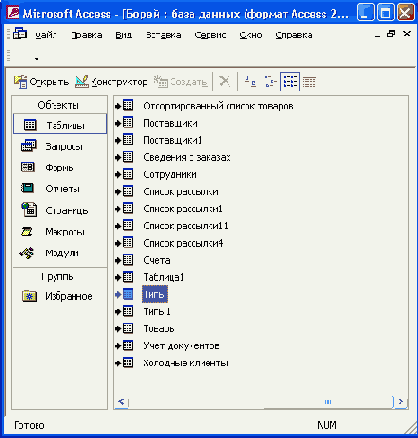Click the table icon beside Счета
The image size is (418, 438).
click(128, 259)
